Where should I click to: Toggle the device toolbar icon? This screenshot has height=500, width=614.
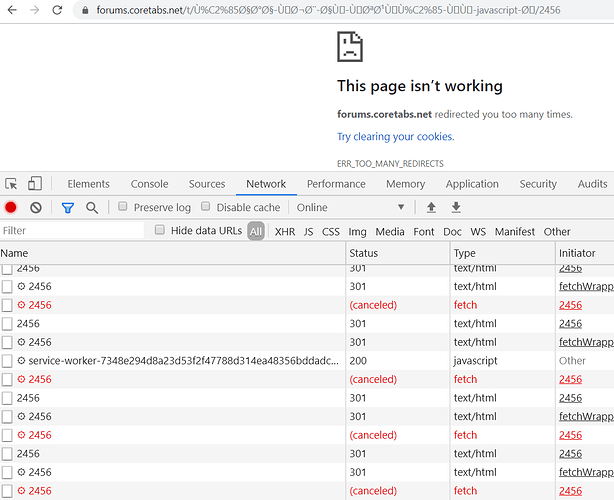pos(35,183)
